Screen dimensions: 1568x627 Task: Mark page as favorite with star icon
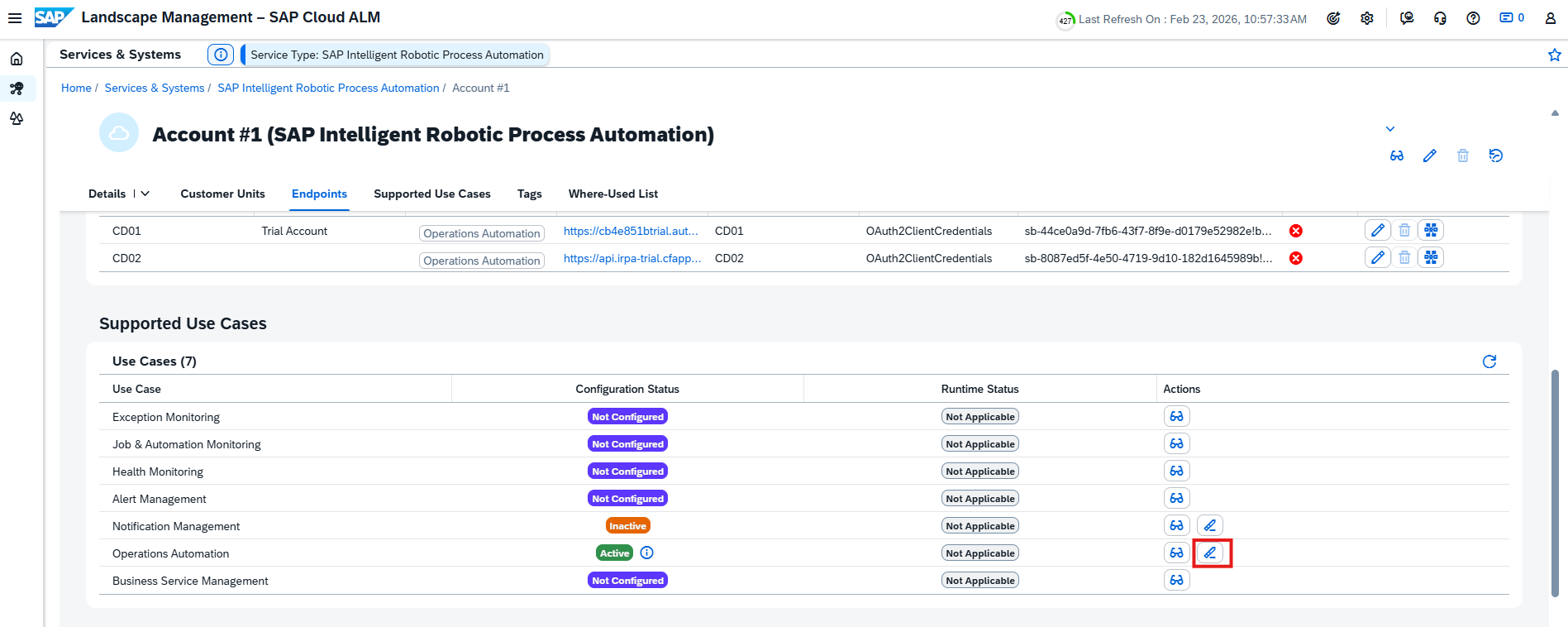coord(1554,55)
